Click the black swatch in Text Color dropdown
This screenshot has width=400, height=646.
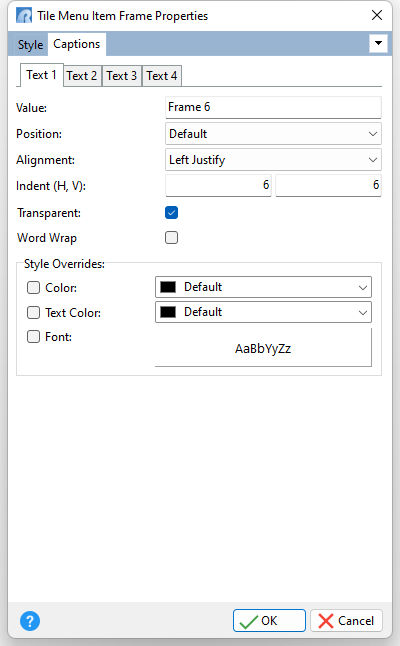(x=168, y=312)
